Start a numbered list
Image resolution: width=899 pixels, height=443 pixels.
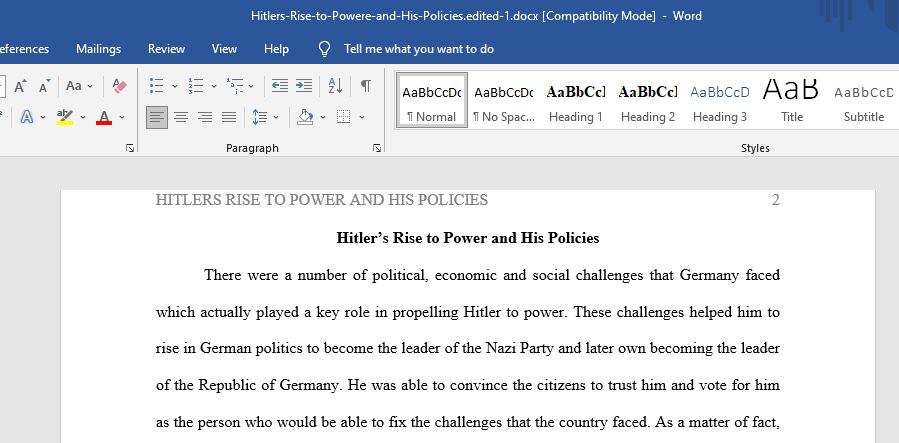196,87
